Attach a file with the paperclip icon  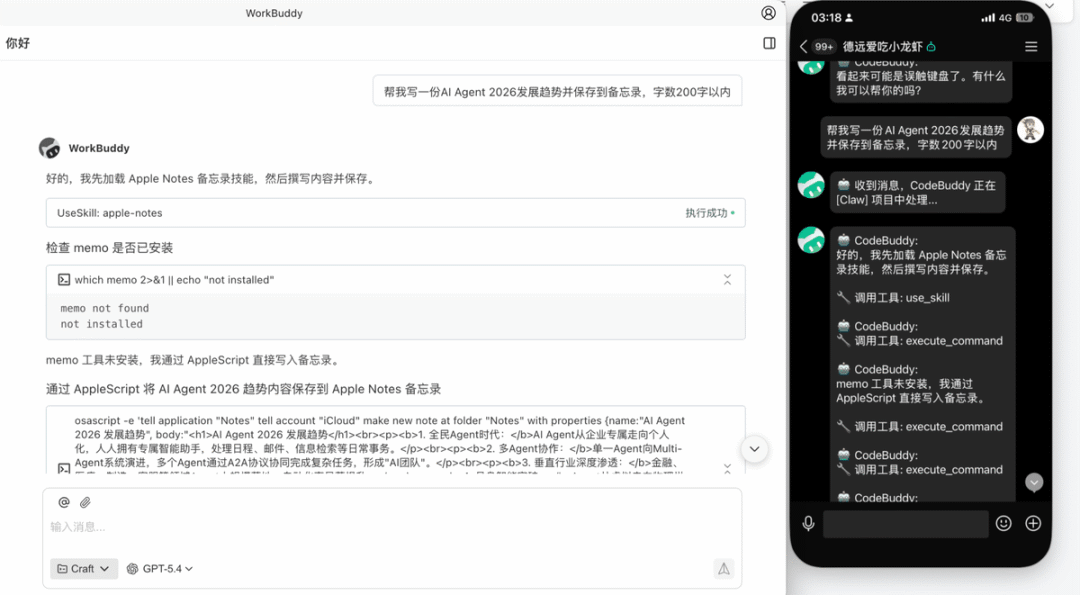tap(85, 502)
